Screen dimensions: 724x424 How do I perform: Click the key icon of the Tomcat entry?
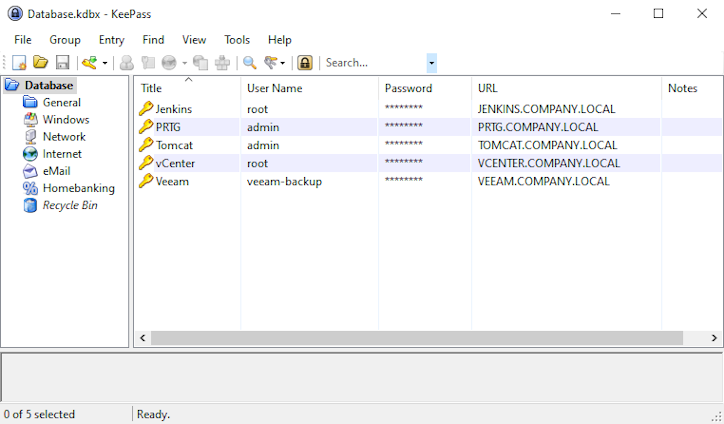click(146, 144)
